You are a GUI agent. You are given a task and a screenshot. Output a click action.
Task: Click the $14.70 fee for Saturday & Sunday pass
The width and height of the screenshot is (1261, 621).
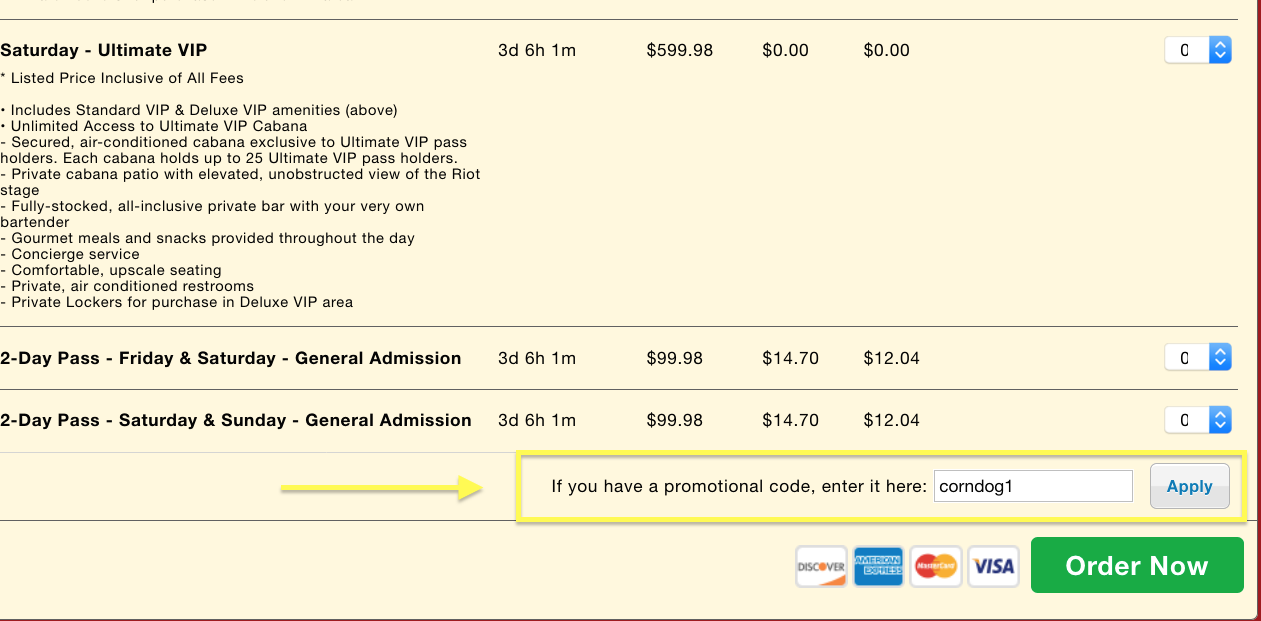tap(790, 420)
